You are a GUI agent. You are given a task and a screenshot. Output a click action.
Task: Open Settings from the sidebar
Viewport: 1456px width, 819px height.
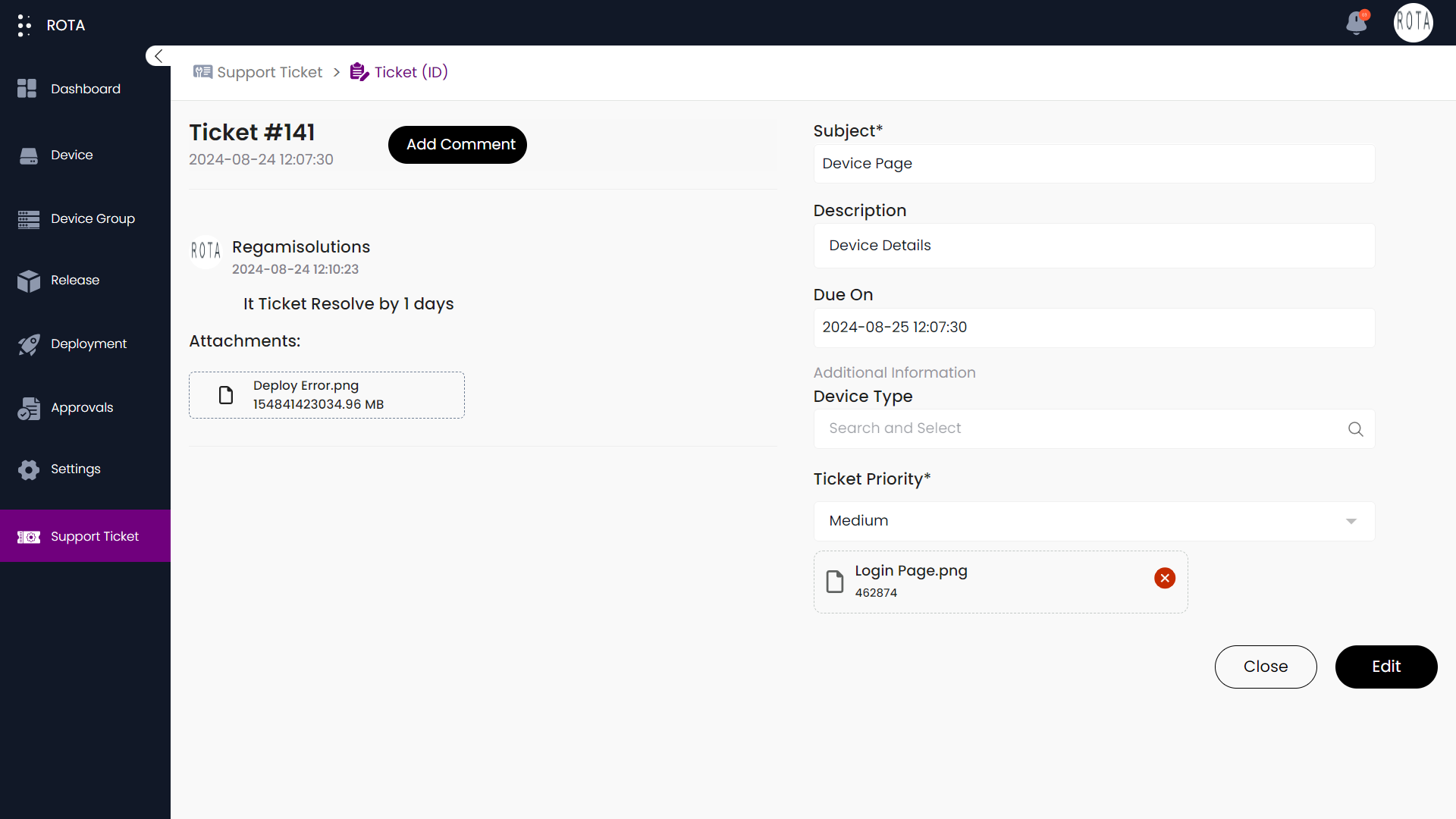point(85,469)
